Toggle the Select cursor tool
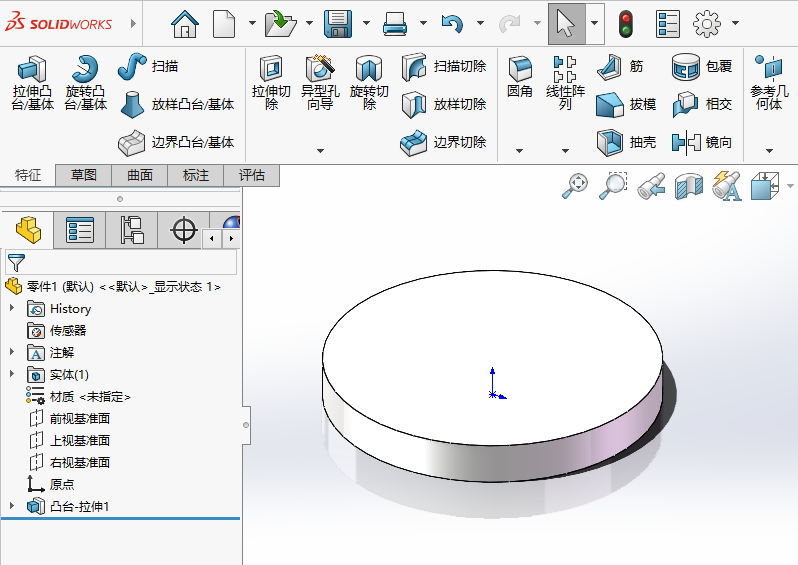 click(566, 23)
